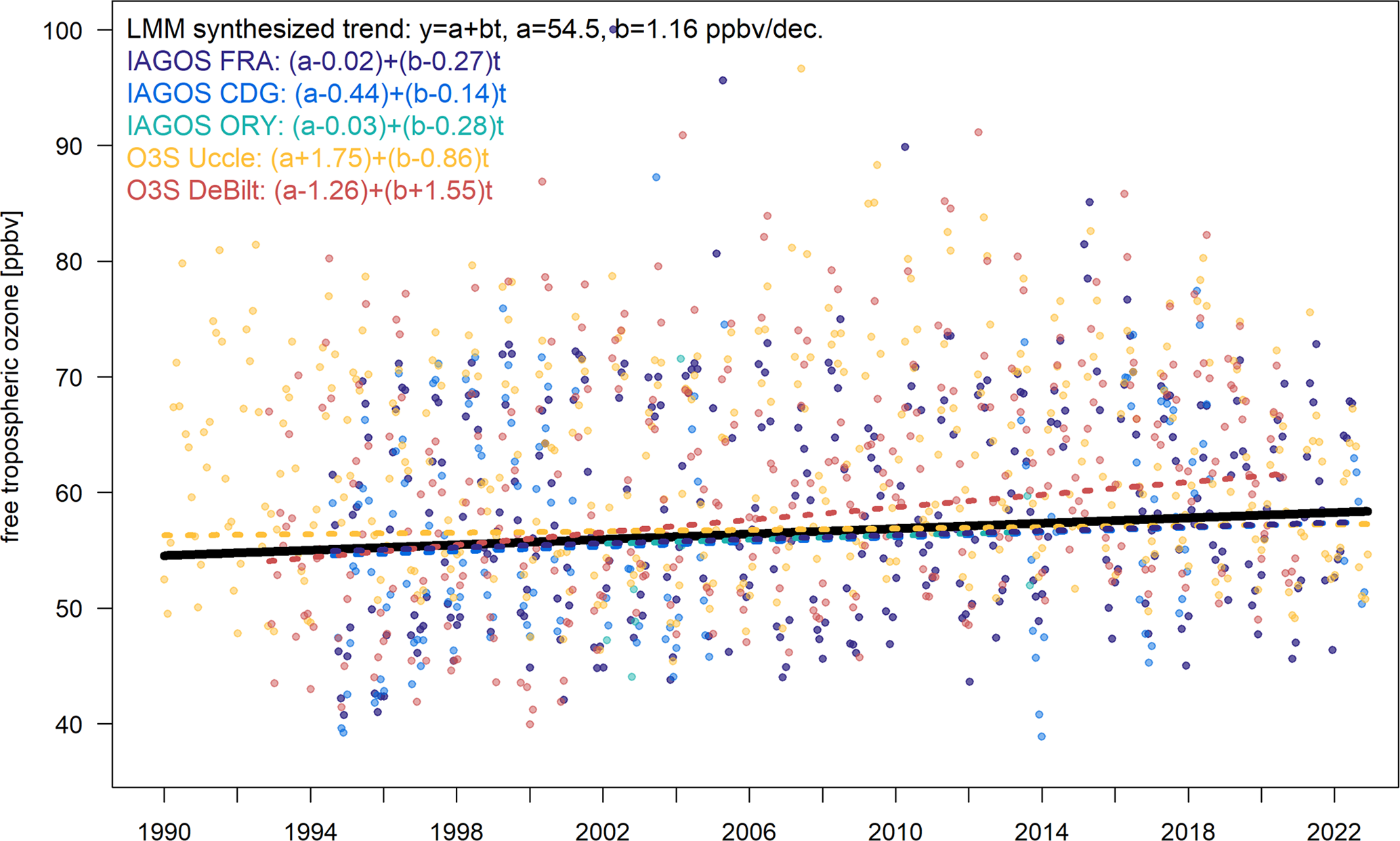
Task: Click the 60 y-axis tick label
Action: click(69, 493)
